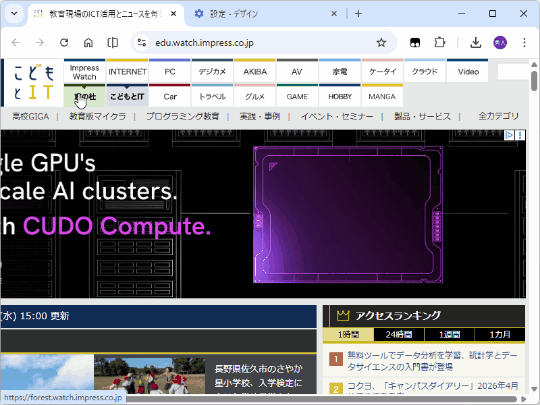
Task: Click the AdChoices icon on banner
Action: point(509,135)
